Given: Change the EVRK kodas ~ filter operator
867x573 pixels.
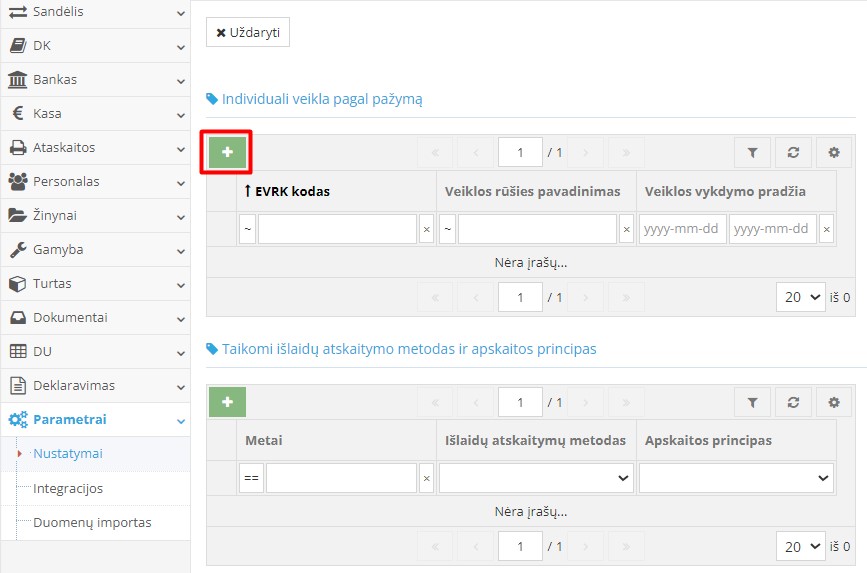Looking at the screenshot, I should [x=248, y=229].
